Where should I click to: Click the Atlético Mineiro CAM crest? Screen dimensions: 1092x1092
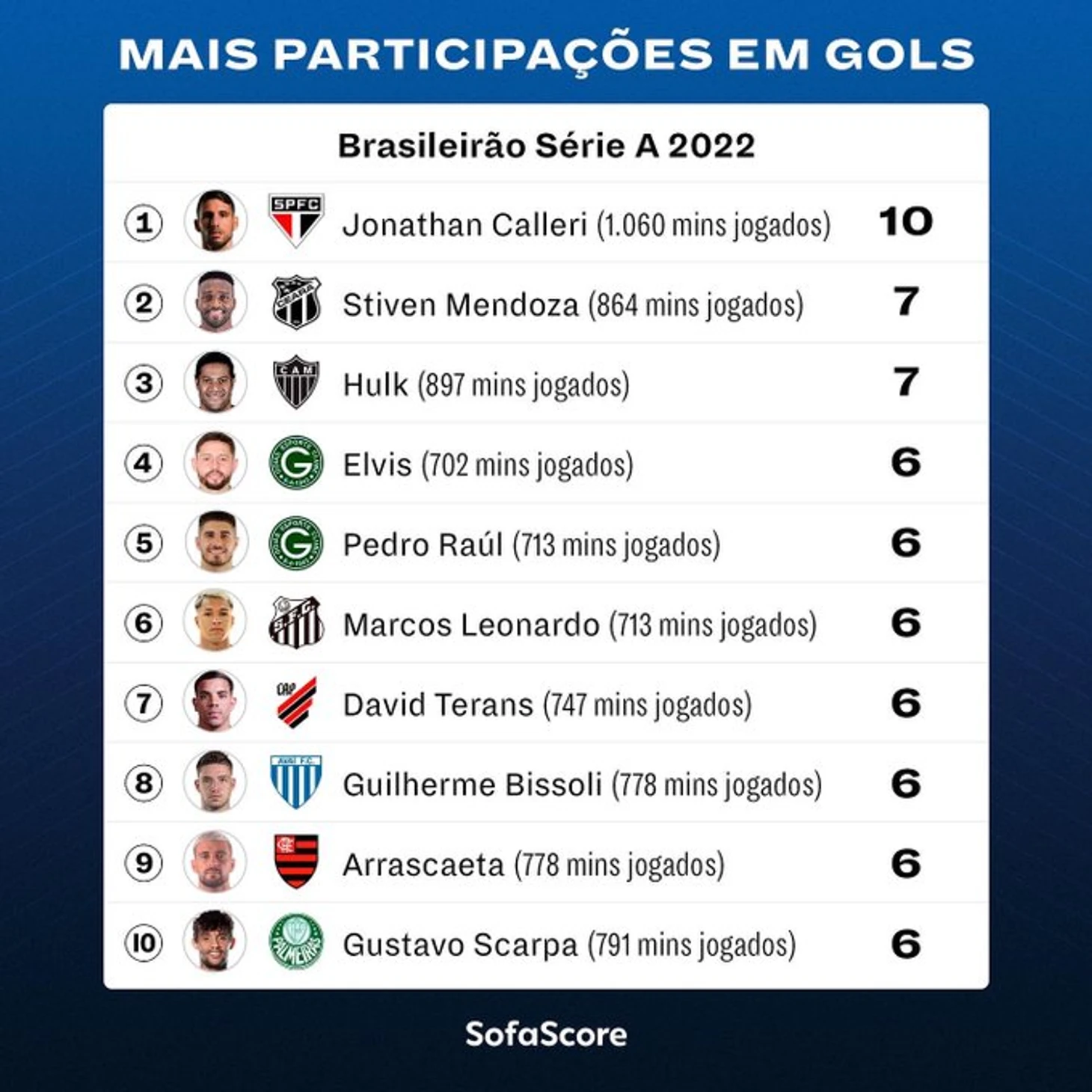click(296, 381)
